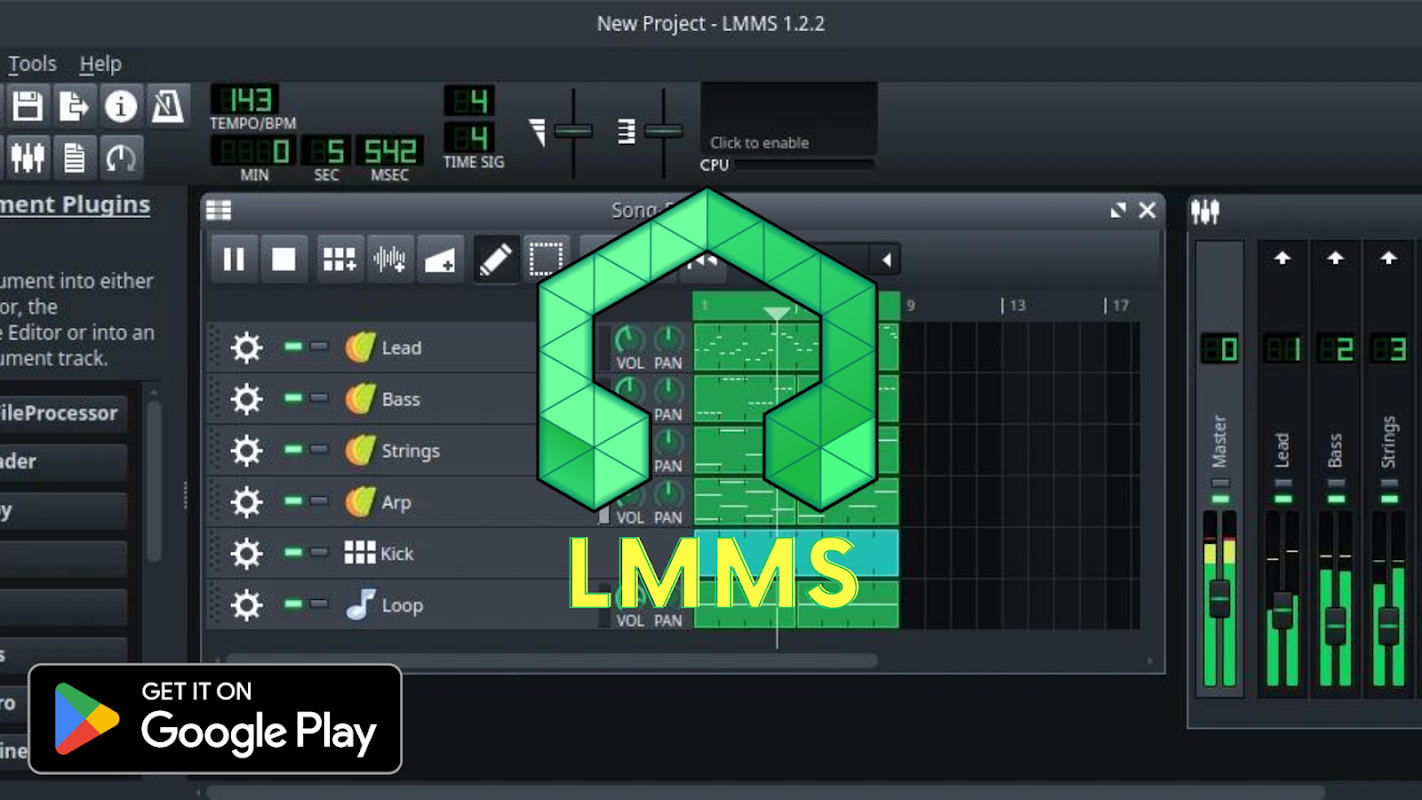This screenshot has height=800, width=1422.
Task: Add a sample track
Action: (x=389, y=260)
